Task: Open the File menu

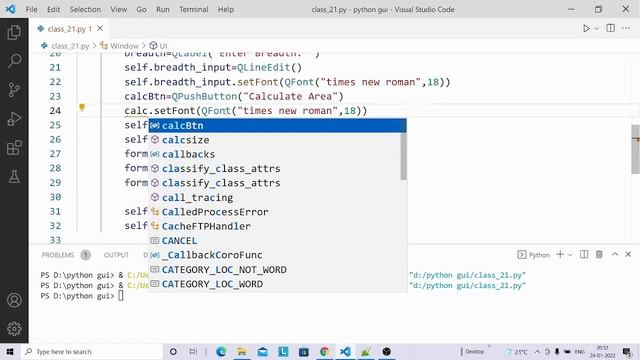Action: tap(31, 9)
